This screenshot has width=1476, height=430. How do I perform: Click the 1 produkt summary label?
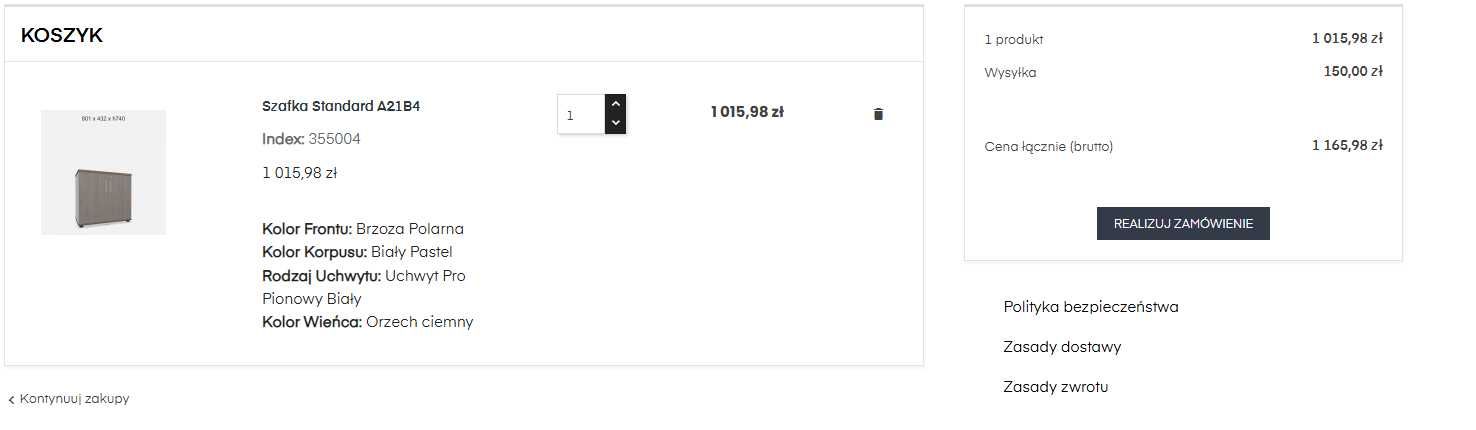point(1014,40)
